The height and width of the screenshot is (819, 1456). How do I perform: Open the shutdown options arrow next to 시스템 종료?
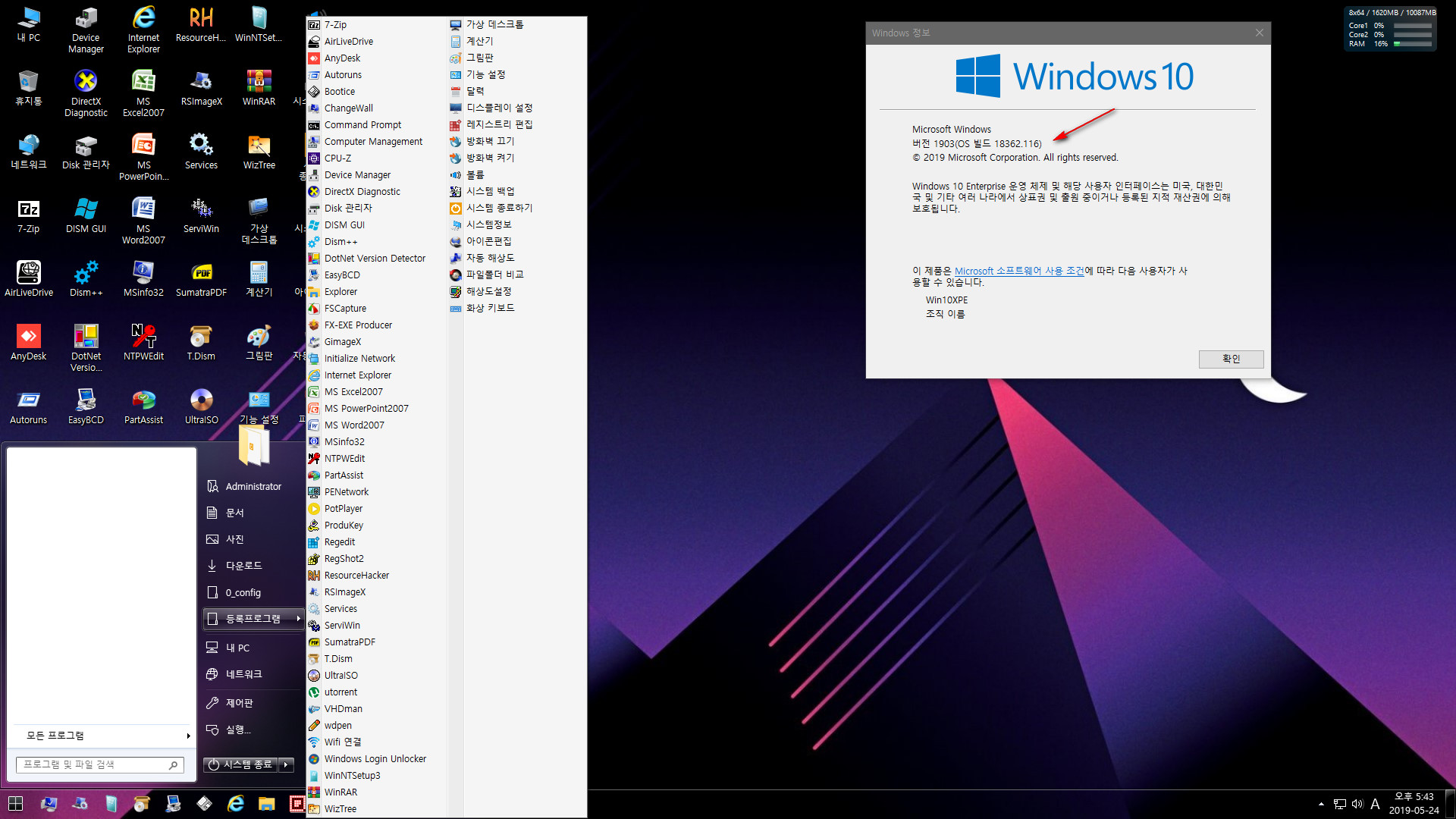tap(286, 764)
